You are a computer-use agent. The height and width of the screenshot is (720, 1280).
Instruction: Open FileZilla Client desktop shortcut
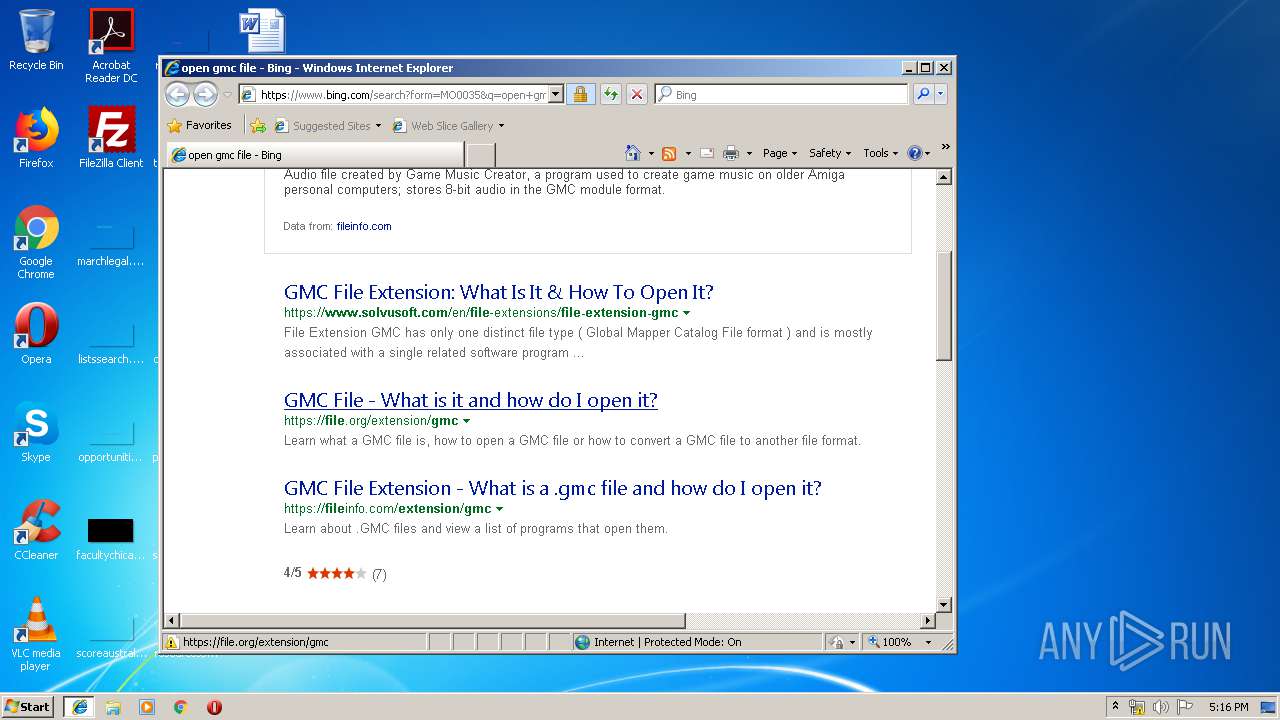pos(111,138)
